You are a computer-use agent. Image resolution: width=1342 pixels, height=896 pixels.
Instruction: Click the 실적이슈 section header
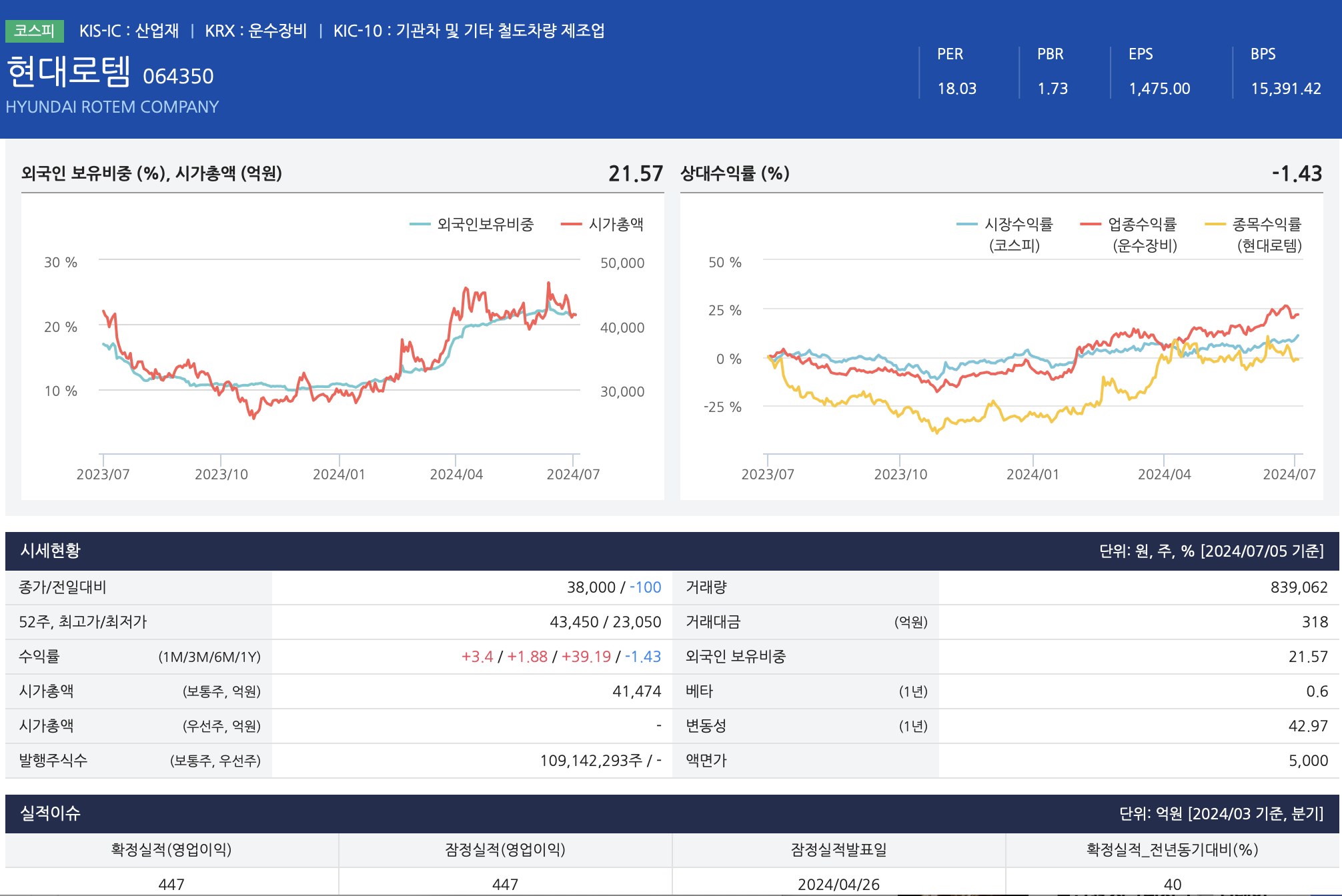coord(51,813)
